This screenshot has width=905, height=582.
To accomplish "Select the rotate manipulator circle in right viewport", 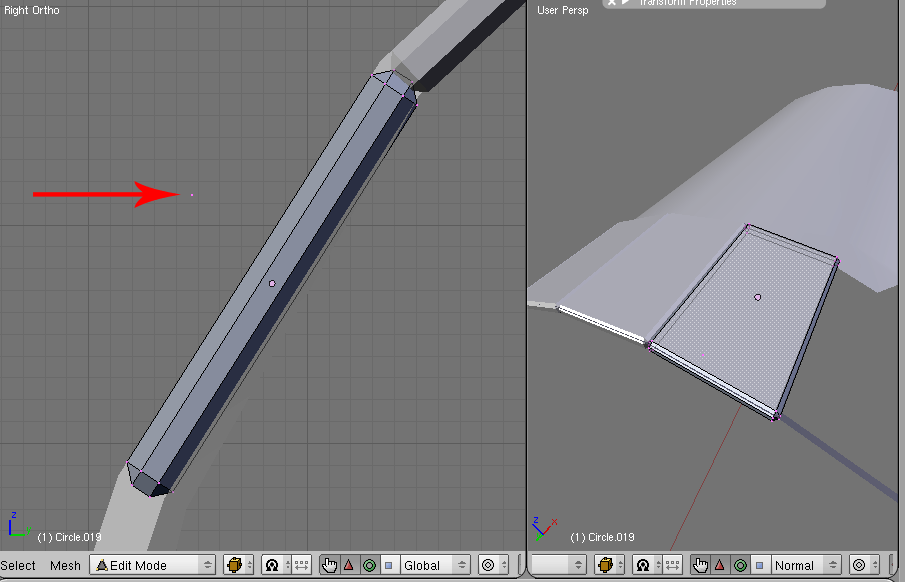I will click(739, 565).
